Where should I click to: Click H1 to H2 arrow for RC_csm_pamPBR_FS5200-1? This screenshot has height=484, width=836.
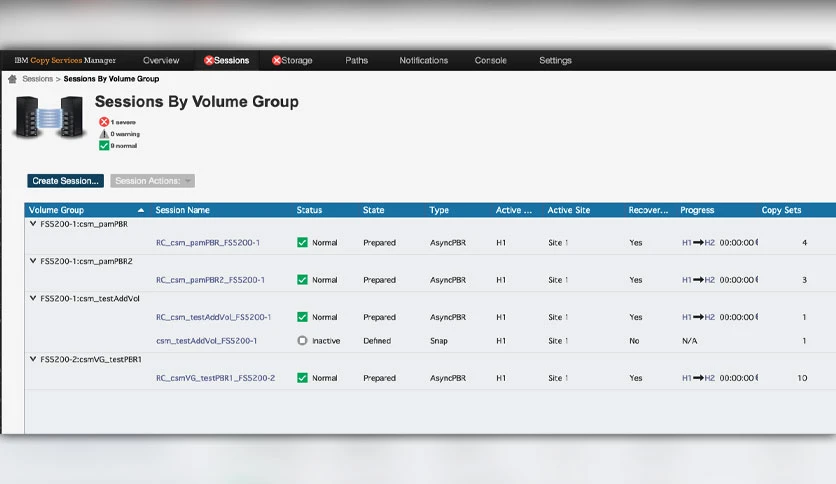pyautogui.click(x=698, y=243)
